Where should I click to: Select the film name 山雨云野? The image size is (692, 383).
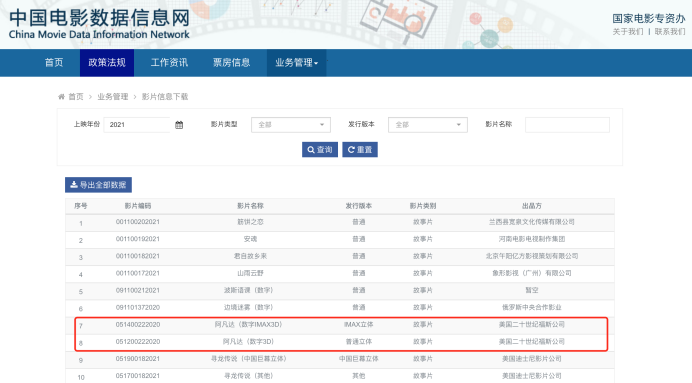(250, 274)
